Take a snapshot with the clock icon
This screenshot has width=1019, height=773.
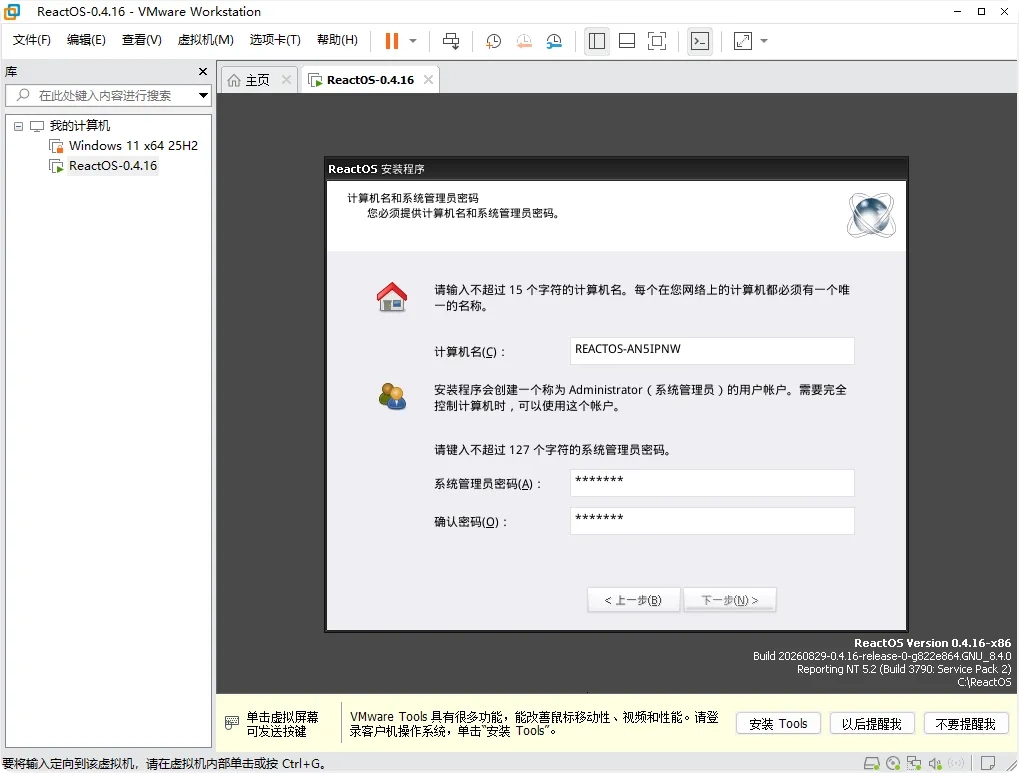tap(493, 41)
